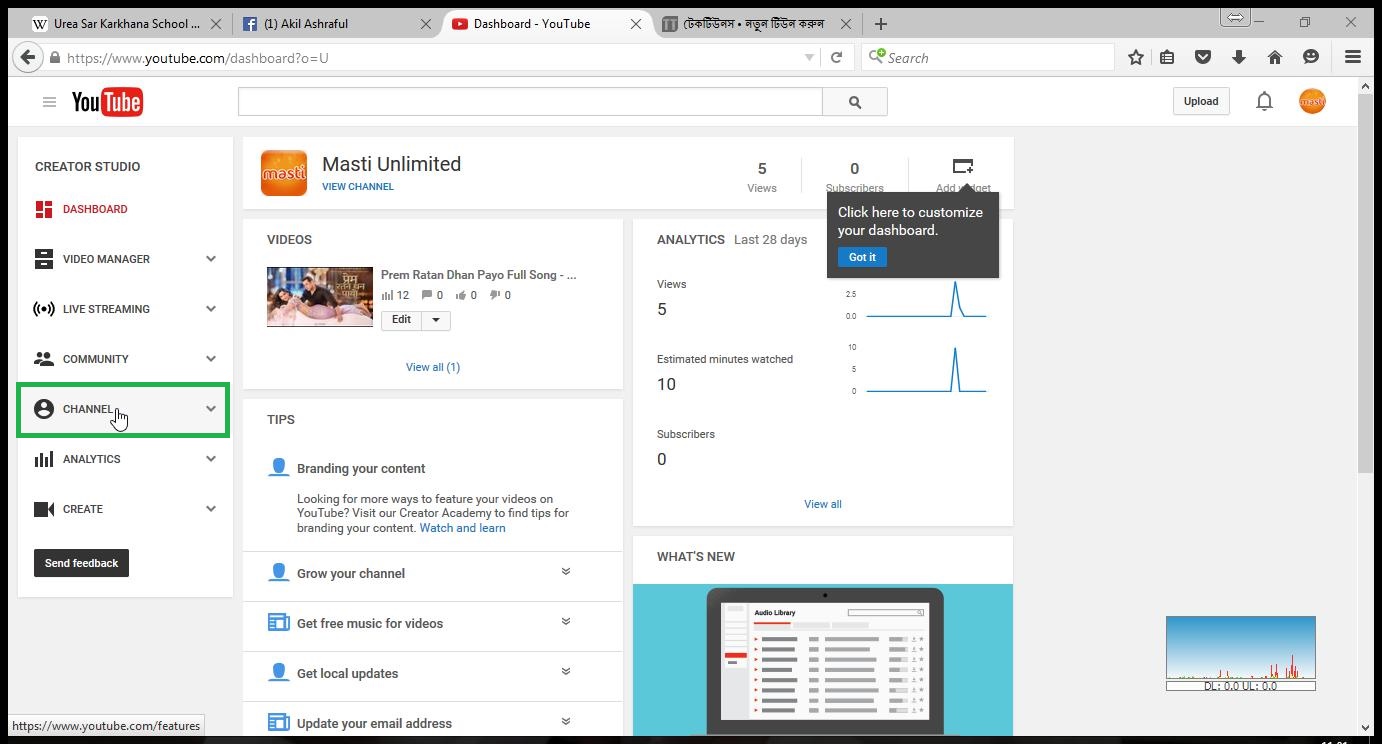The image size is (1382, 744).
Task: Click the video Edit button
Action: pos(401,320)
